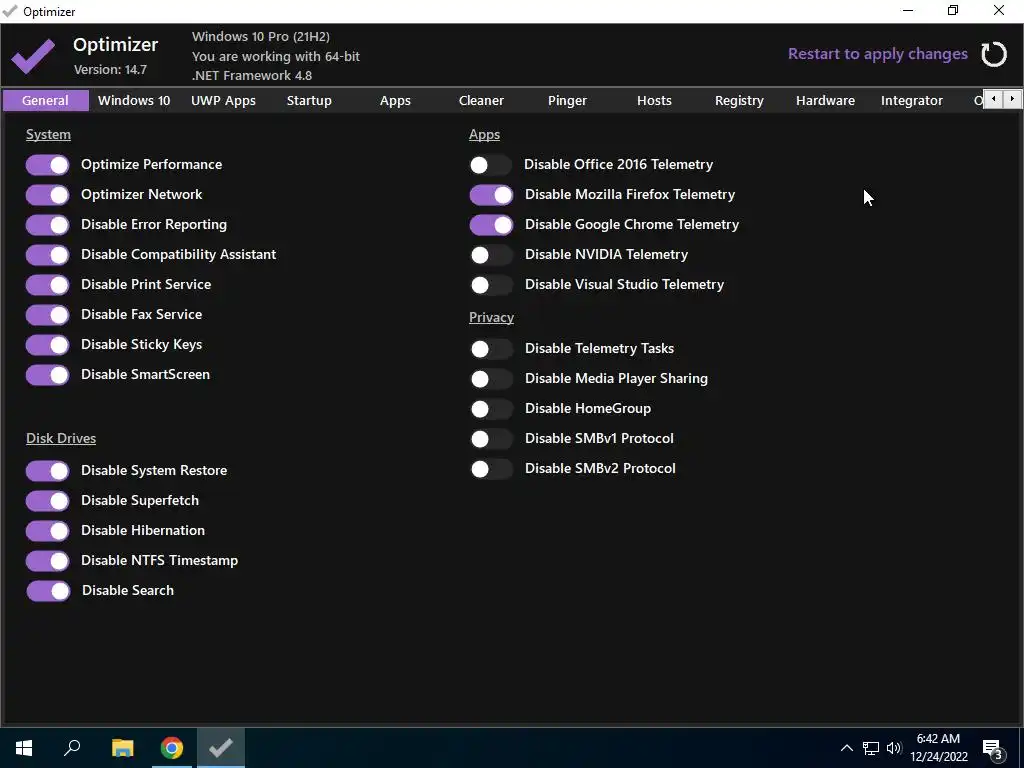The width and height of the screenshot is (1024, 768).
Task: Click the purple Optimizer checkmark logo
Action: click(33, 56)
